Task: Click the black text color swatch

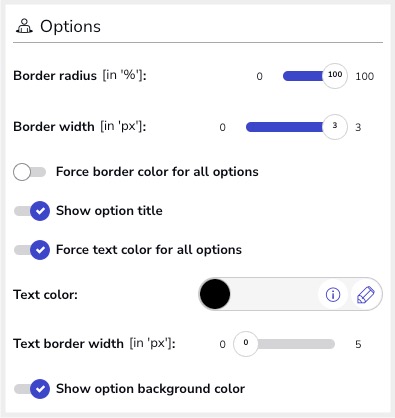Action: click(215, 294)
